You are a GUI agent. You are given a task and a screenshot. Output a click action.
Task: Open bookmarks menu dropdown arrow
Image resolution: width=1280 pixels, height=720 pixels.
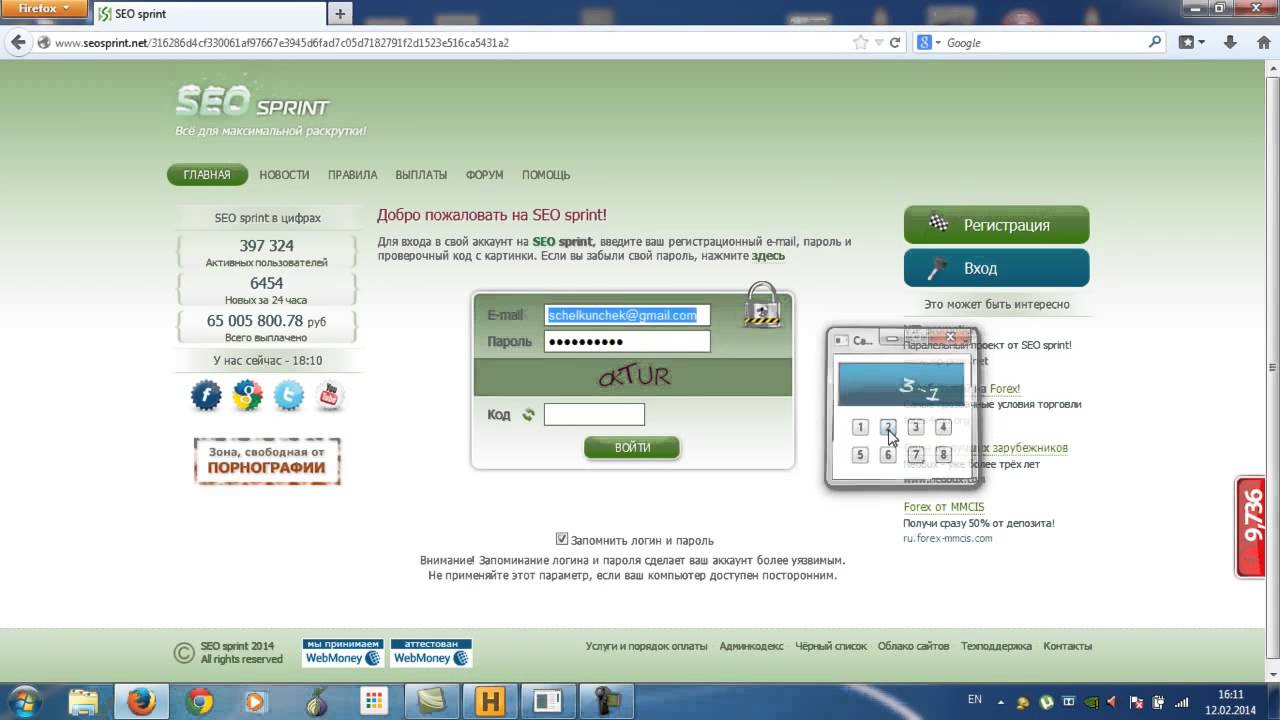(1202, 43)
